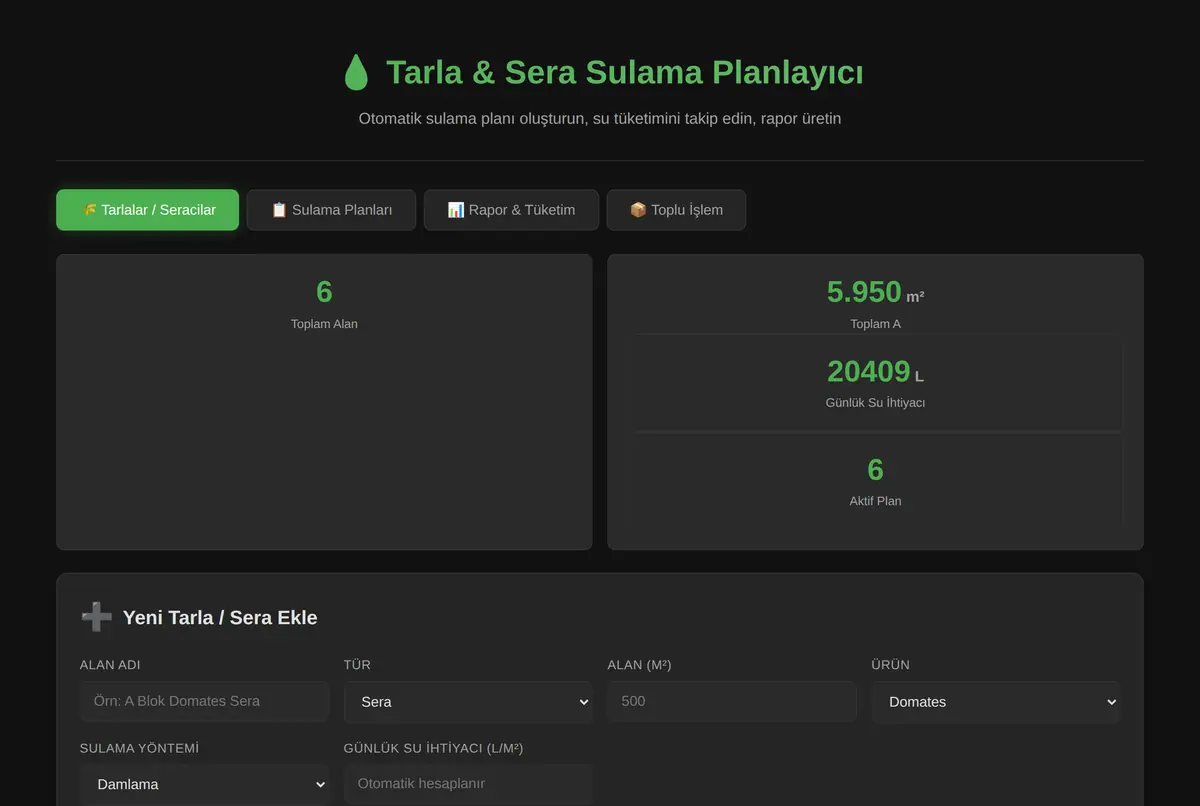Viewport: 1200px width, 806px height.
Task: Click the Yeni Tarla / Sera Ekle heading
Action: click(x=220, y=618)
